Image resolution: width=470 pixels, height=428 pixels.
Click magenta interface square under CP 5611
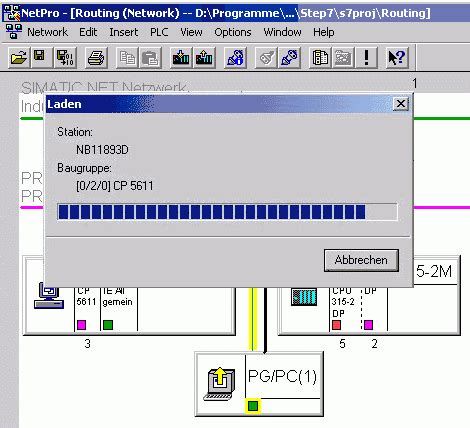tap(82, 325)
